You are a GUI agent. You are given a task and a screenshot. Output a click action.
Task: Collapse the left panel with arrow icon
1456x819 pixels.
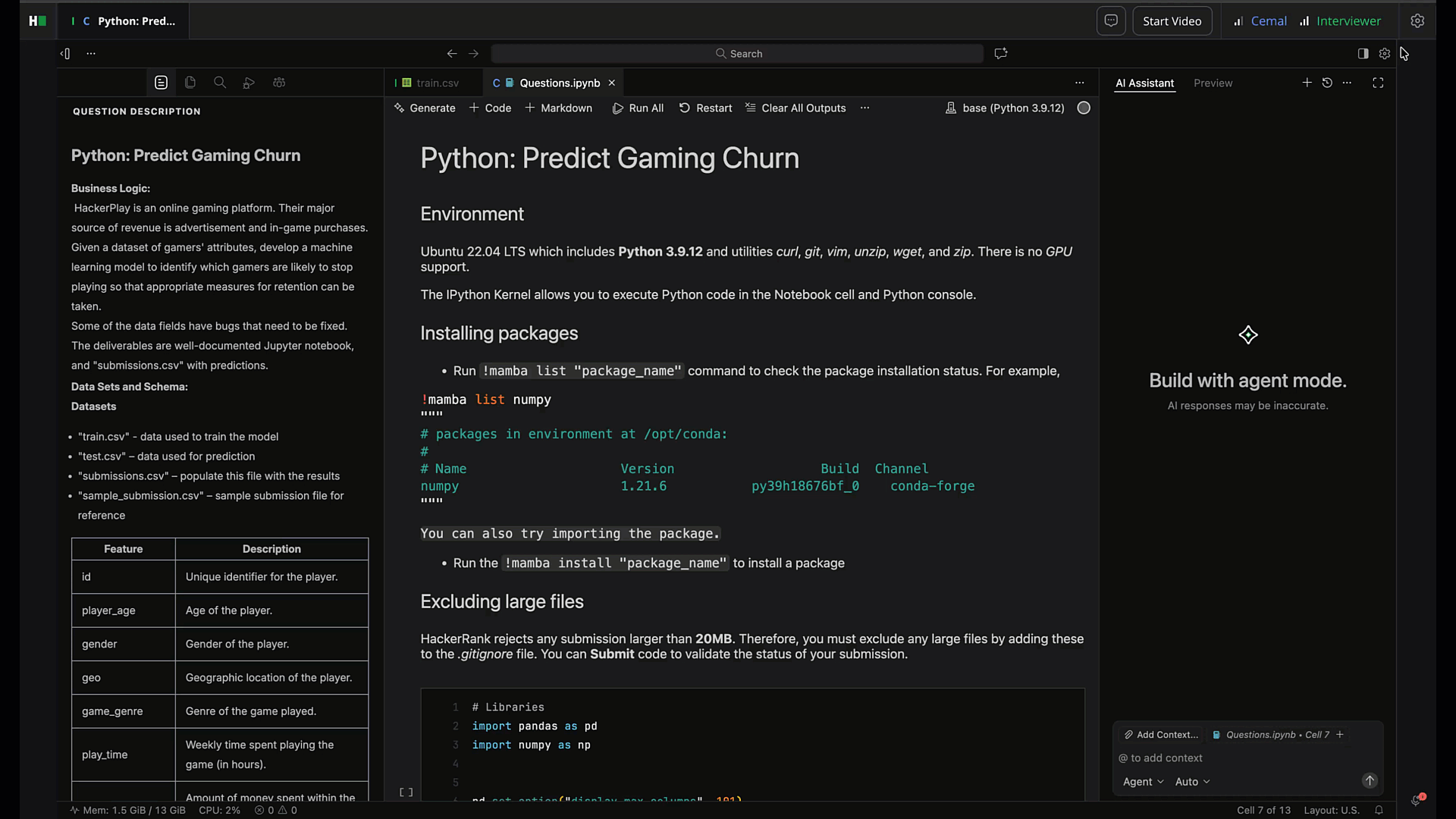[65, 53]
